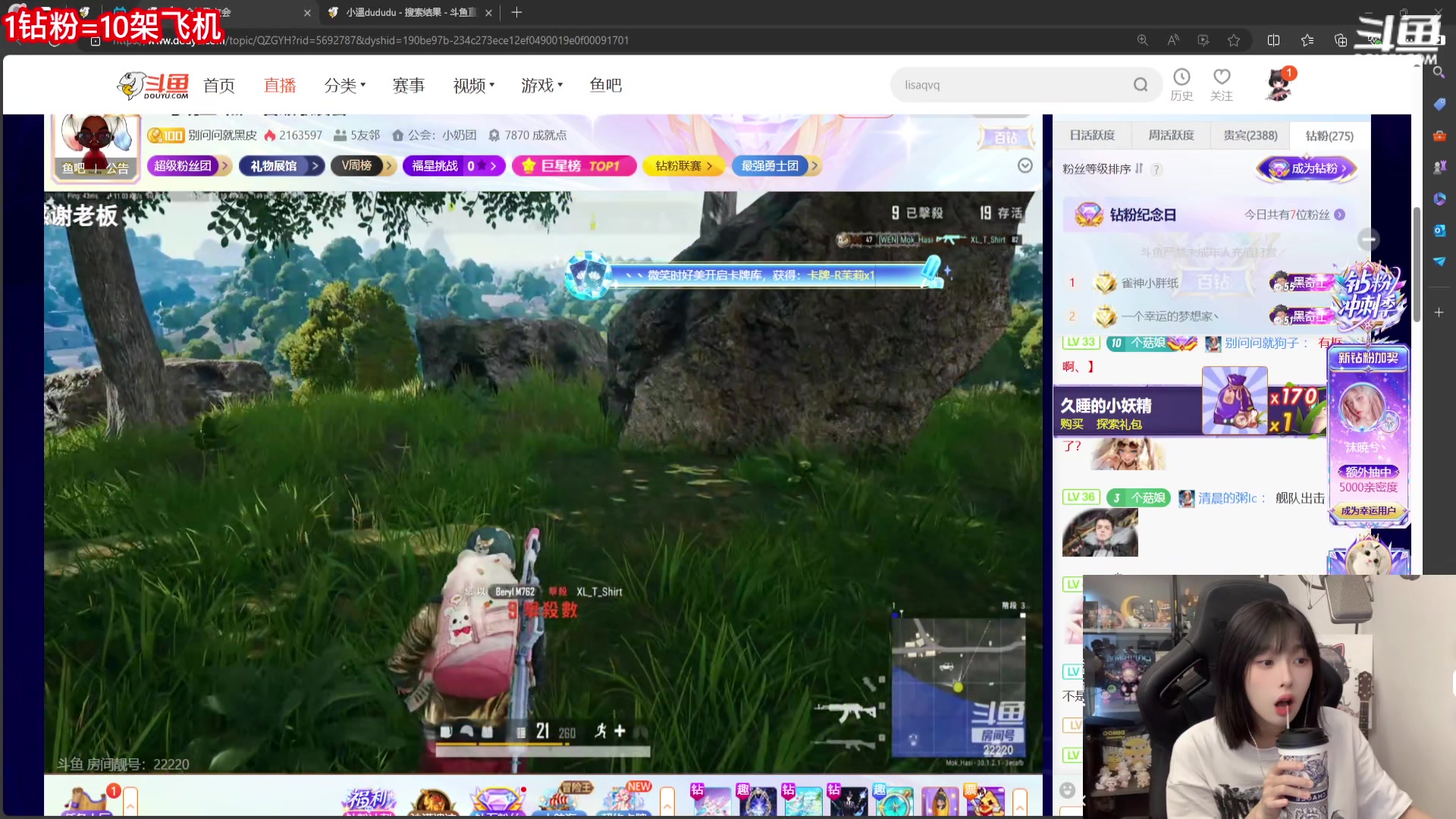The height and width of the screenshot is (819, 1456).
Task: Expand the 分类 category dropdown
Action: (345, 86)
